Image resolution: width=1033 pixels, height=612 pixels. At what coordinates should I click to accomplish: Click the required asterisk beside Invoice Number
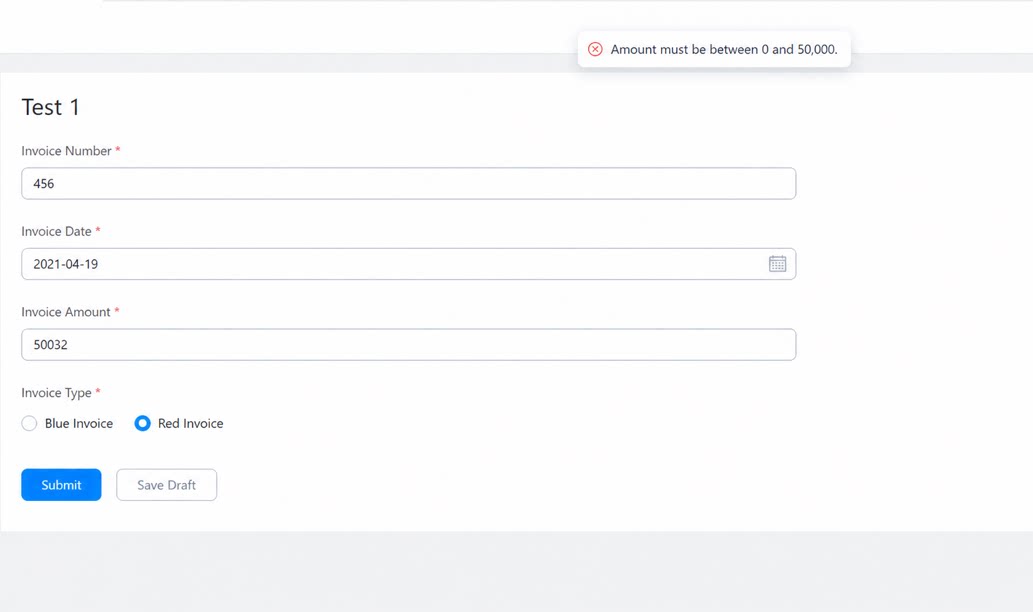(x=118, y=150)
